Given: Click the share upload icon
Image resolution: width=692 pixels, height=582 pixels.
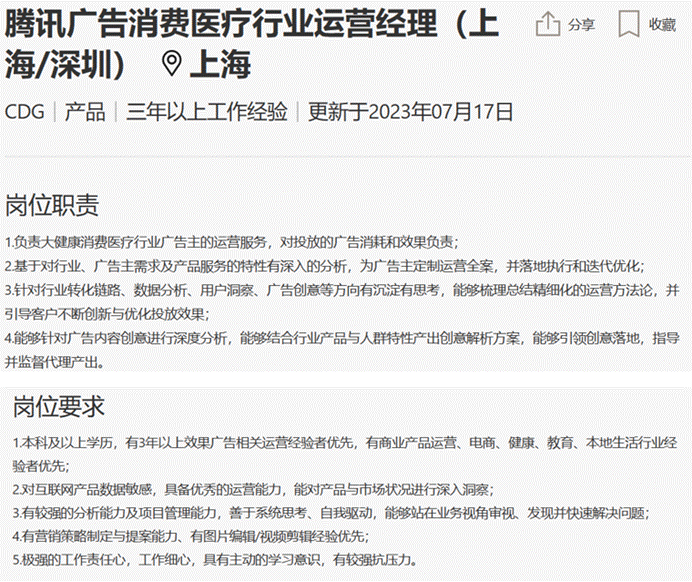Looking at the screenshot, I should coord(547,24).
